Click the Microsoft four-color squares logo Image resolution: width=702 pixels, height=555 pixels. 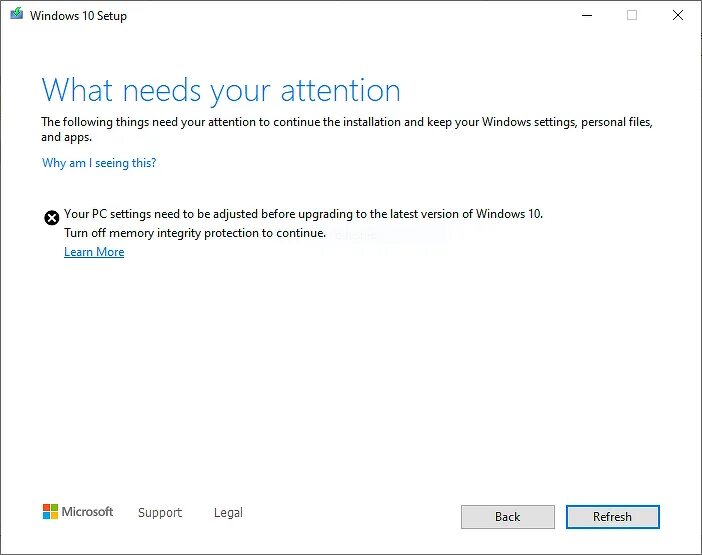click(50, 512)
